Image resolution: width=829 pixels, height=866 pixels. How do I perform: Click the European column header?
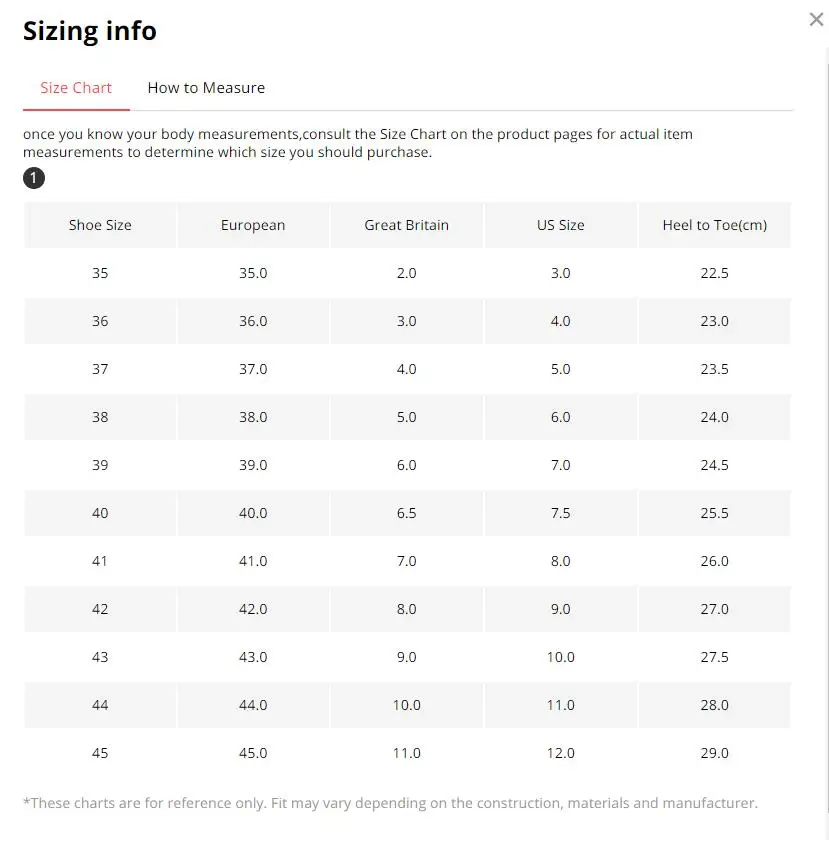[253, 225]
